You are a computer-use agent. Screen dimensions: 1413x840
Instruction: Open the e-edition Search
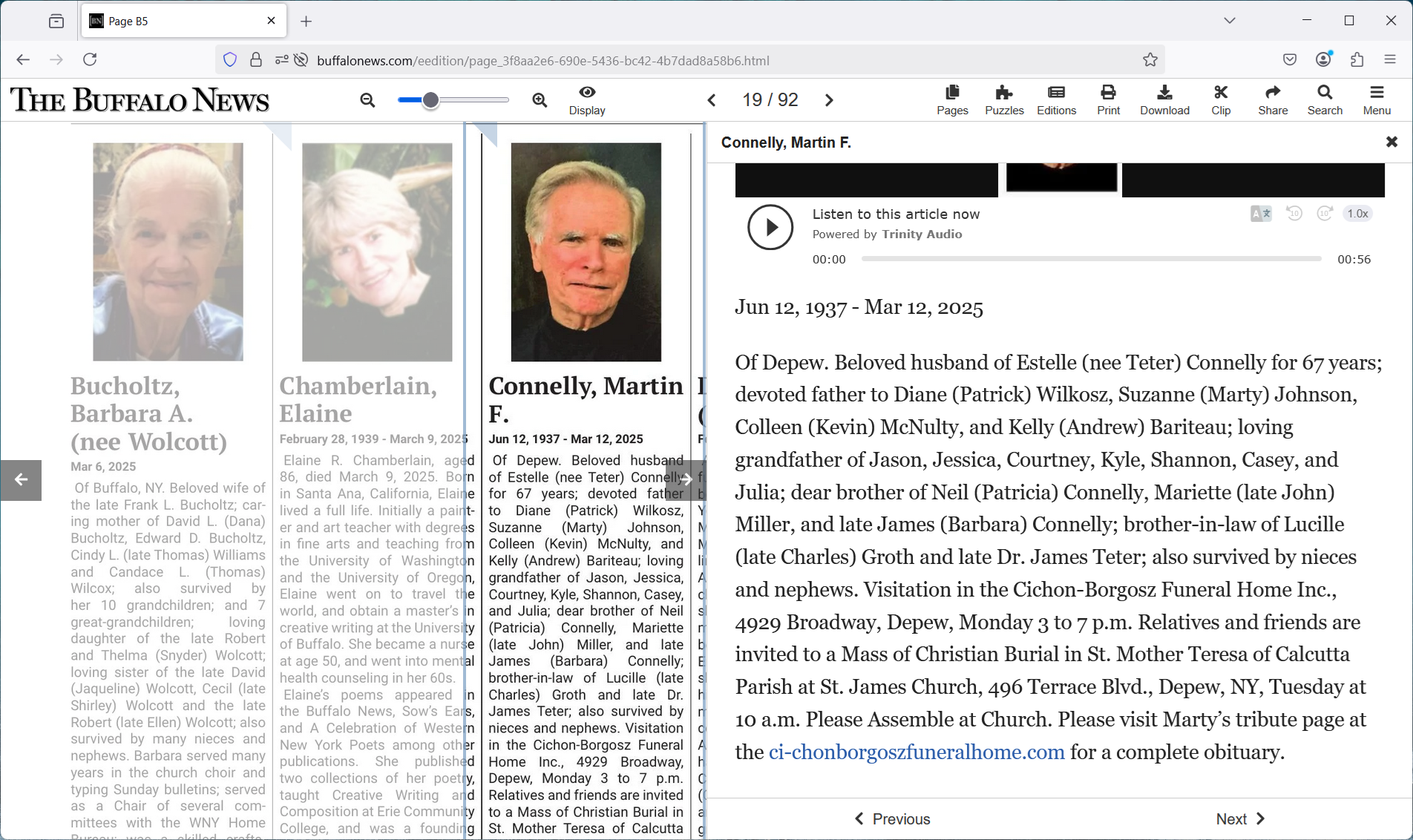click(1325, 100)
